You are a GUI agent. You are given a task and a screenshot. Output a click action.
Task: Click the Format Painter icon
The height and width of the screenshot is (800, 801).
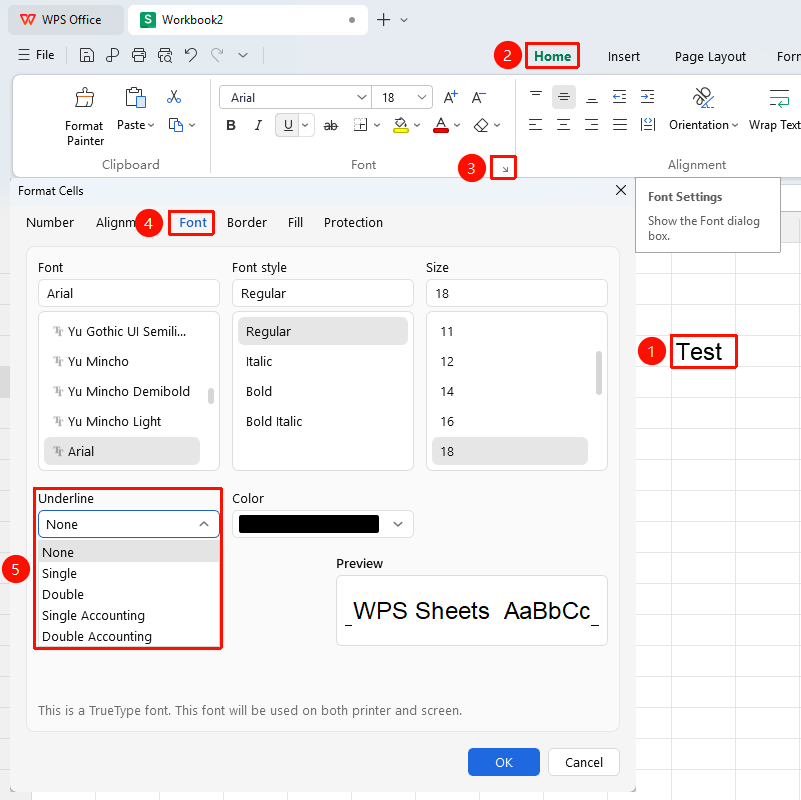tap(84, 97)
